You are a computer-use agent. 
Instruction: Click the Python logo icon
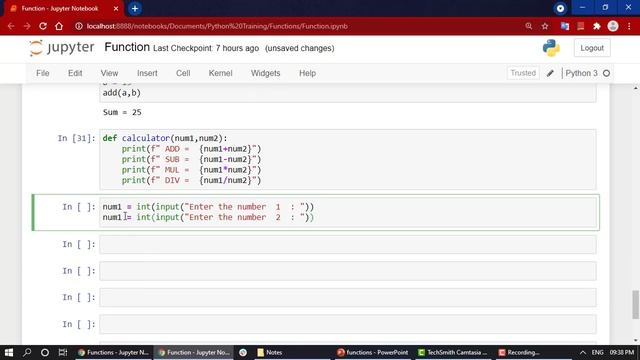[551, 48]
